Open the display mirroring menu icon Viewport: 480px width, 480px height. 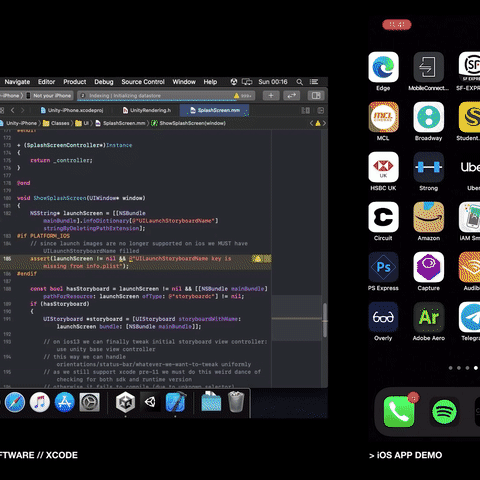point(247,82)
